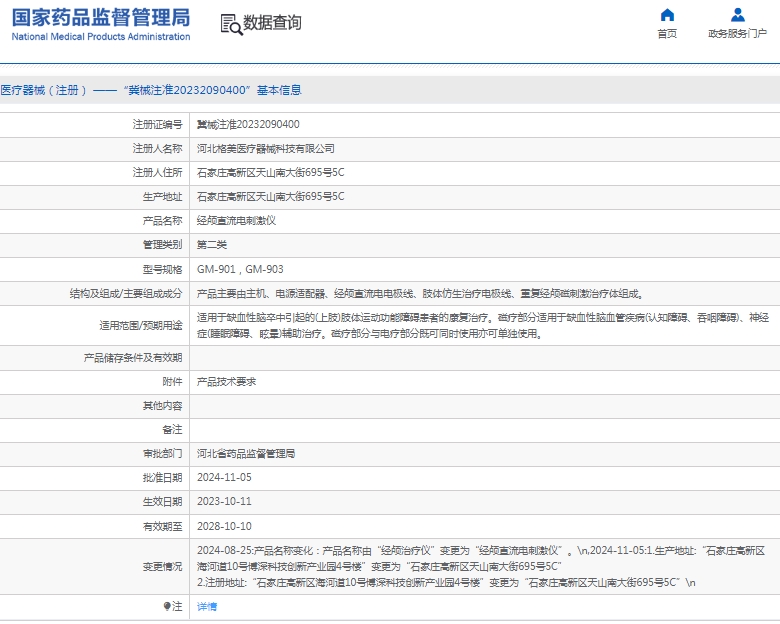Select model value GM-901，GM-903
The image size is (780, 624).
tap(240, 269)
